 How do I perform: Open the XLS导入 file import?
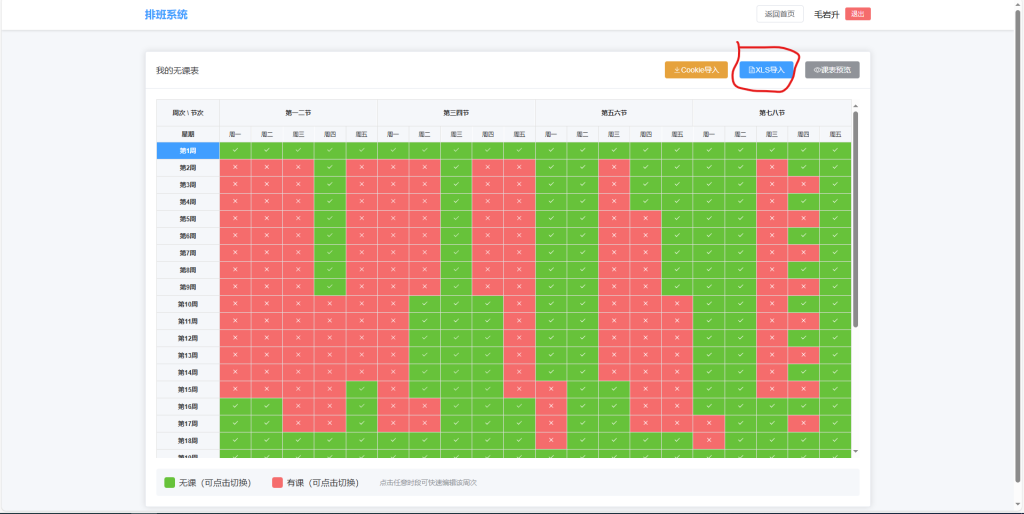coord(766,70)
